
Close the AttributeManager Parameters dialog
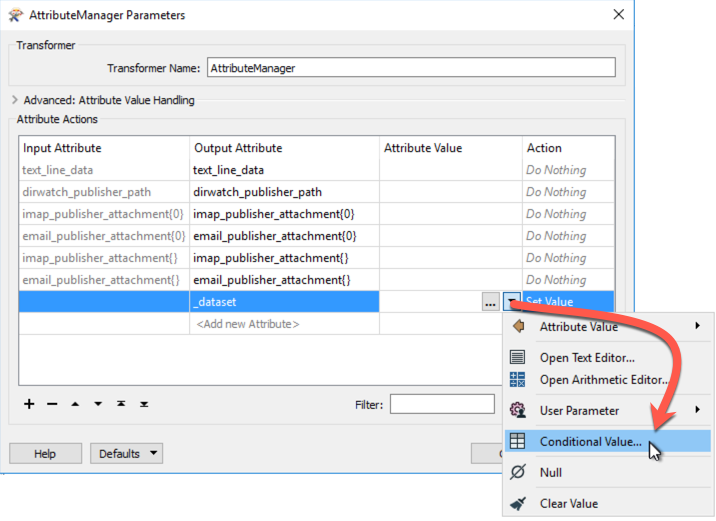tap(619, 15)
